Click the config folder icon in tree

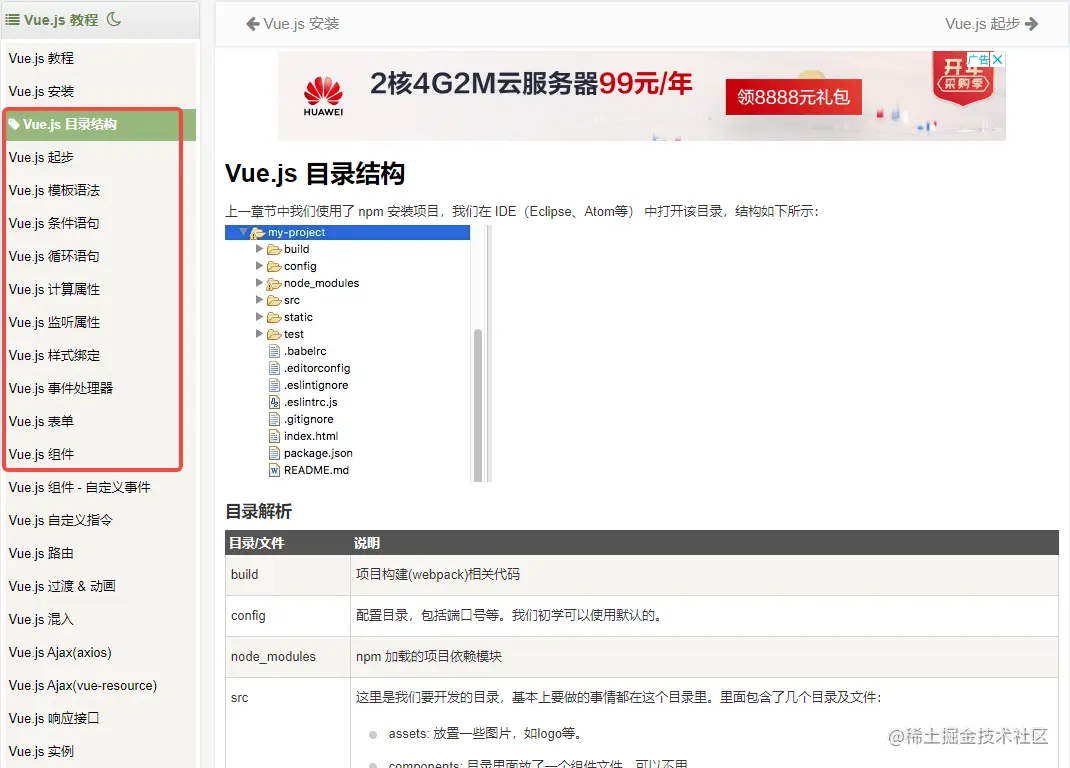click(x=274, y=266)
